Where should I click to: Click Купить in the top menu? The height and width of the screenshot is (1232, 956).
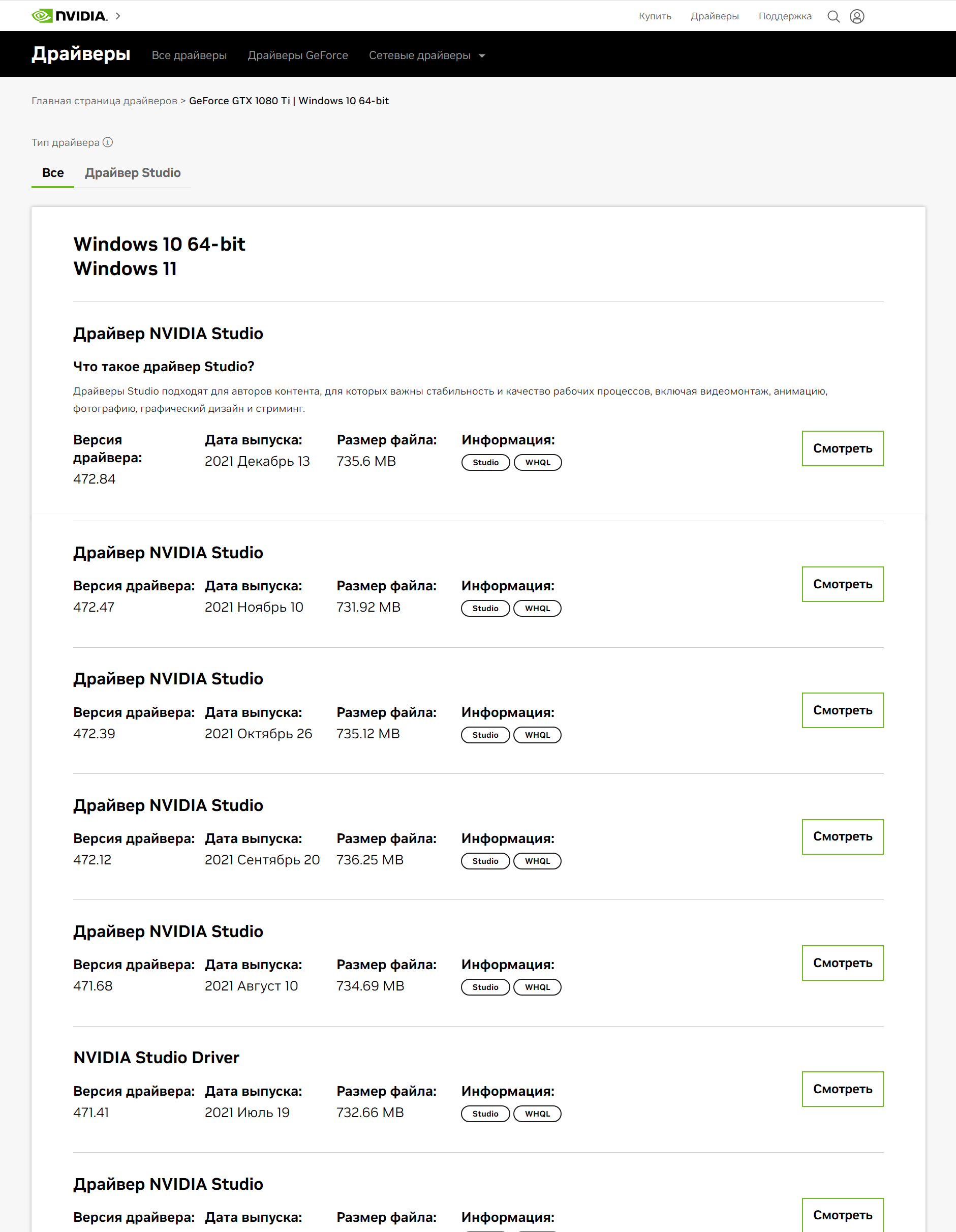click(655, 16)
